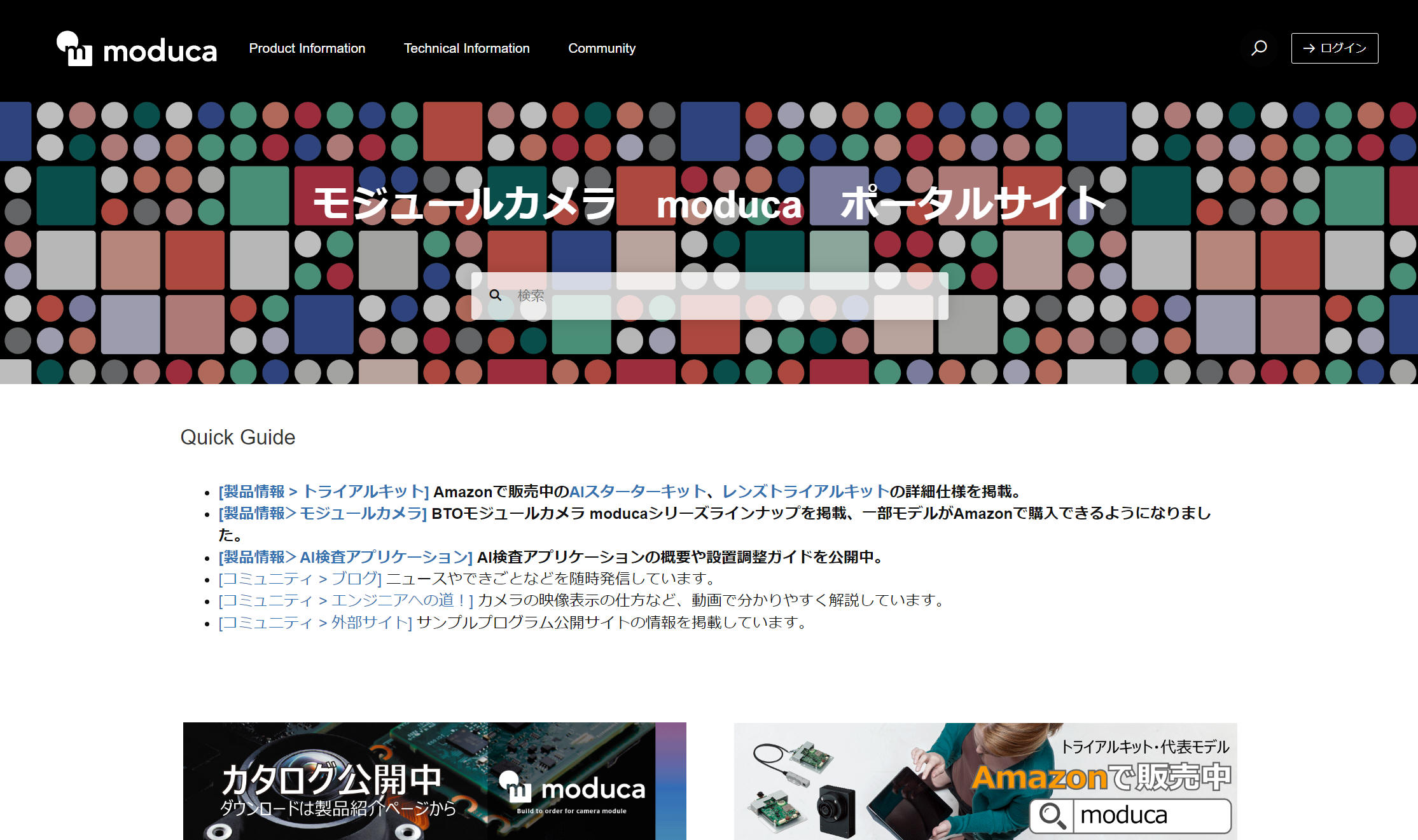Viewport: 1418px width, 840px height.
Task: Open [コミュニティ > エンジニアへの道！] link
Action: pos(345,600)
